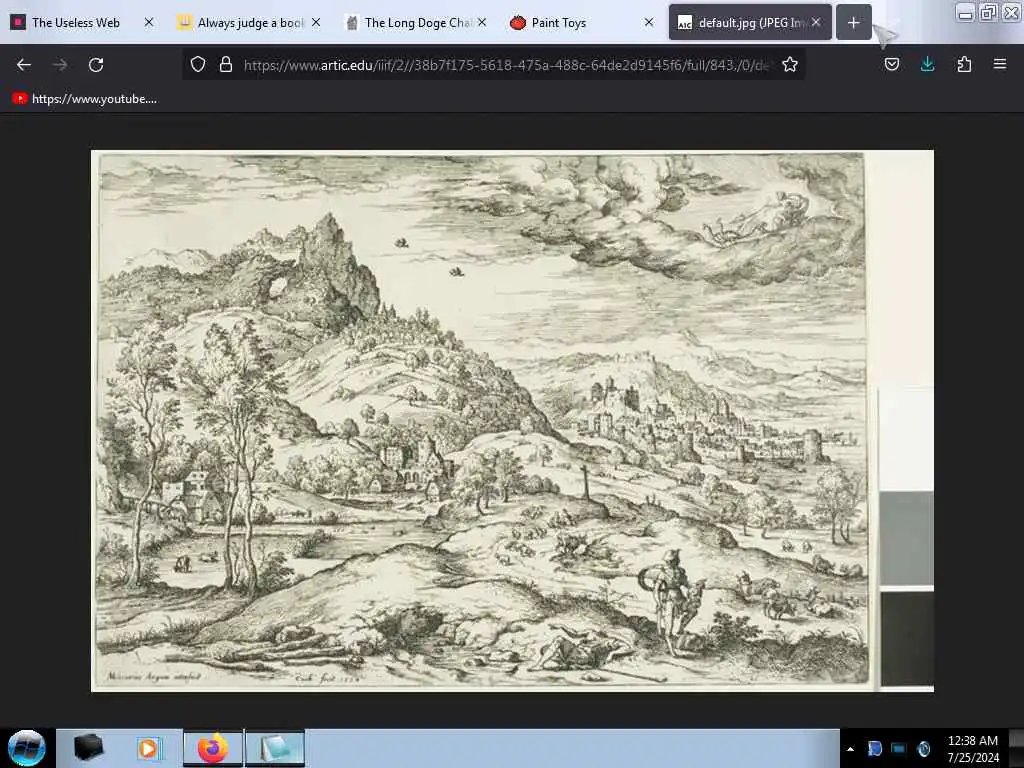Switch to Firefox in the taskbar
This screenshot has height=768, width=1024.
(x=213, y=748)
